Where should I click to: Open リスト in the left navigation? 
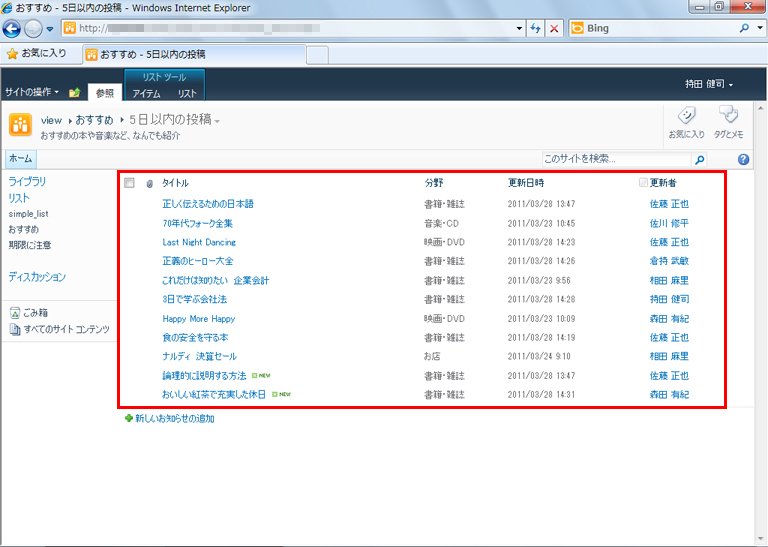(19, 198)
